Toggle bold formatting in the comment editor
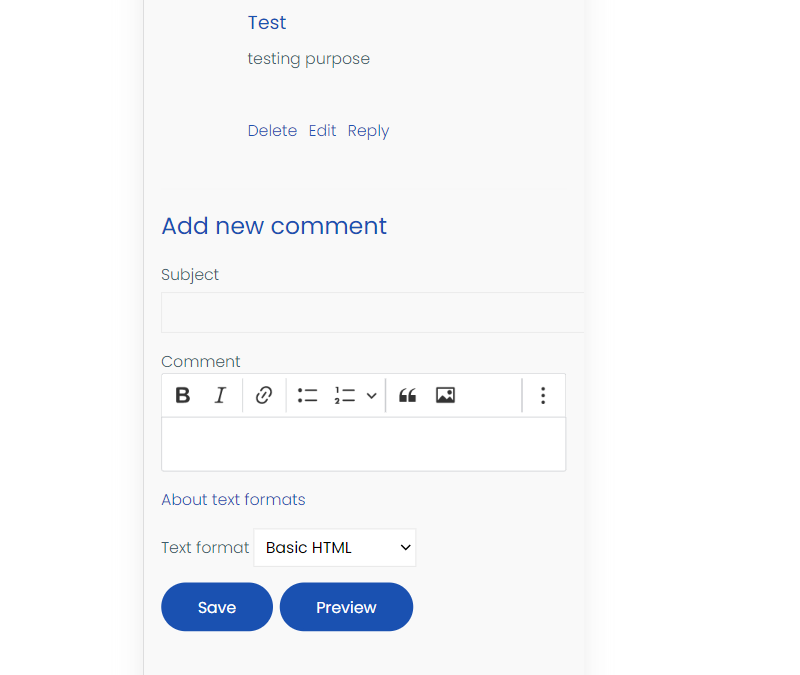 pos(182,395)
